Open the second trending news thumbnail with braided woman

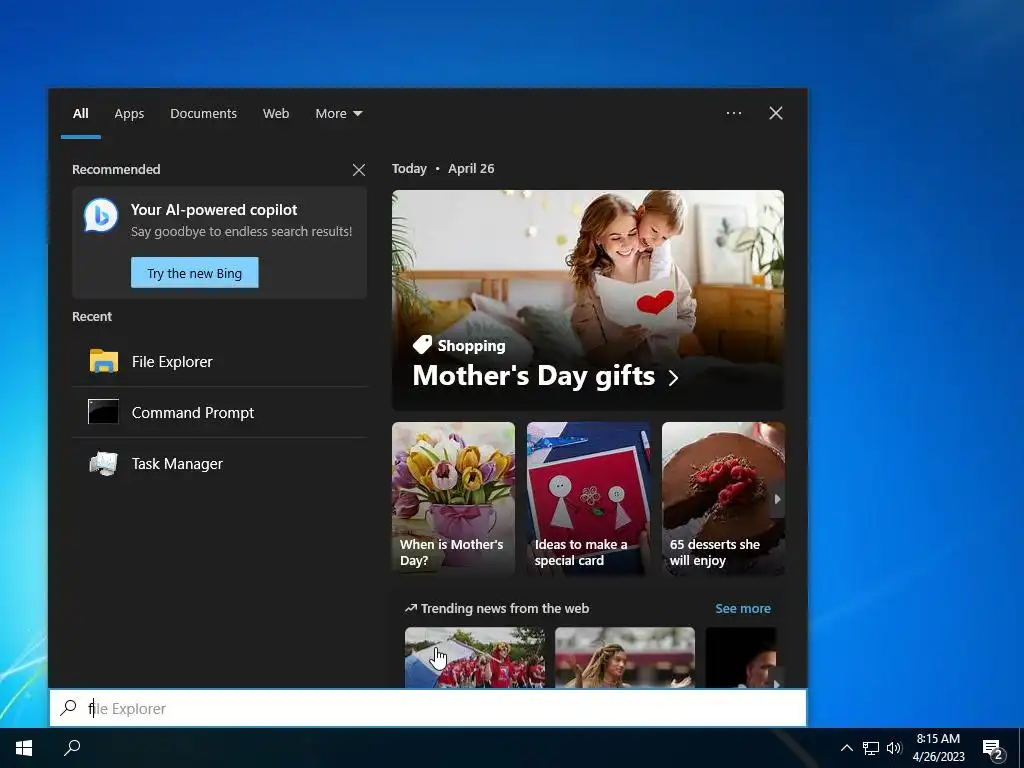(x=625, y=657)
